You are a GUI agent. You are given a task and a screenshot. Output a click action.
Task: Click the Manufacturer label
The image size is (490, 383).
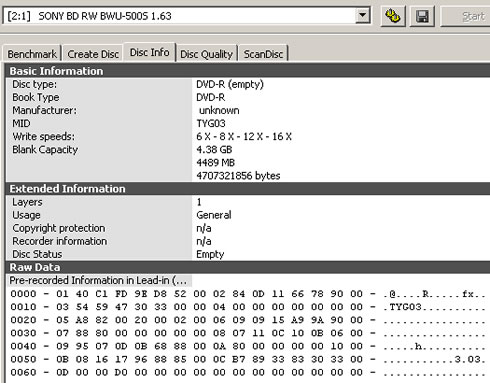click(44, 110)
